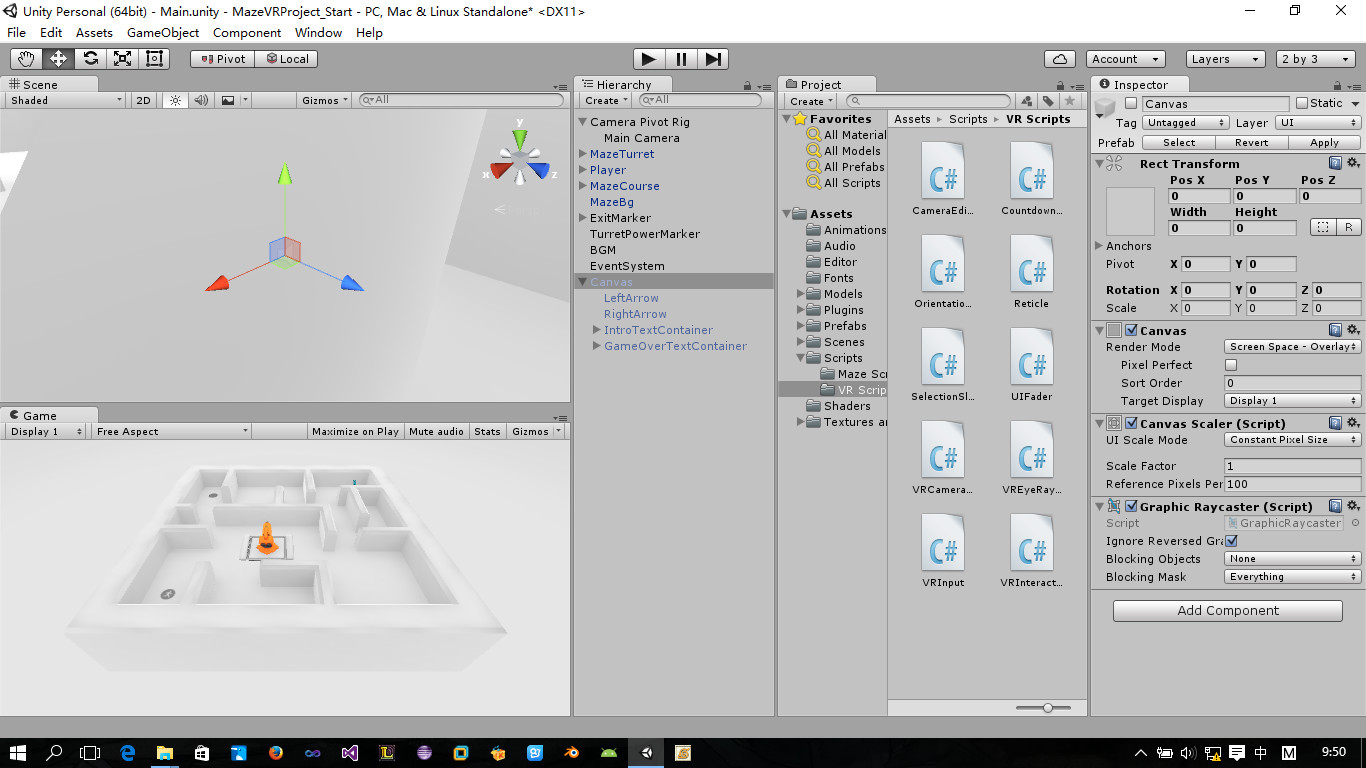Toggle scene audio speaker icon
The image size is (1366, 768).
pyautogui.click(x=201, y=100)
